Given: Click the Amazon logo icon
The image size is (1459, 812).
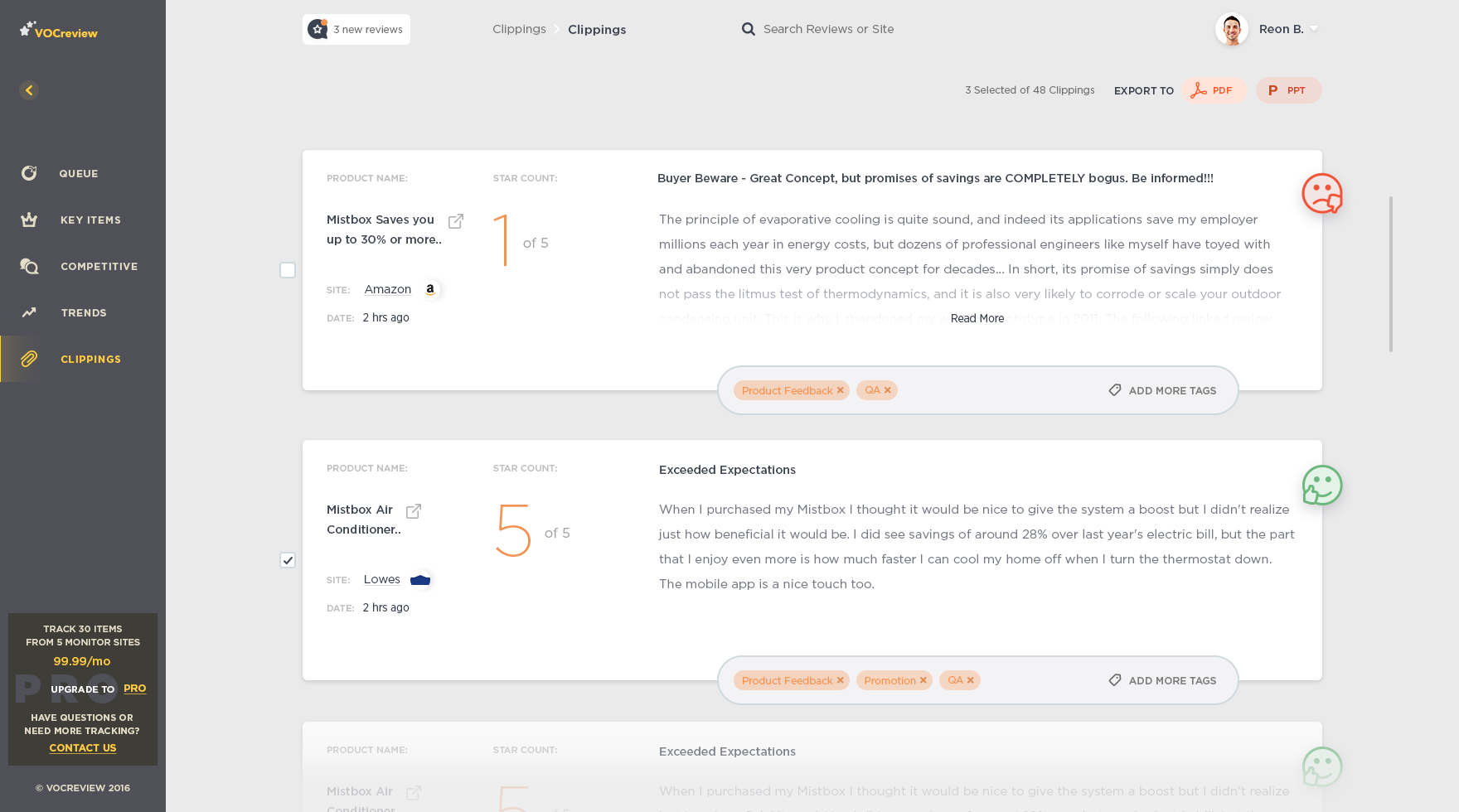Looking at the screenshot, I should (430, 289).
